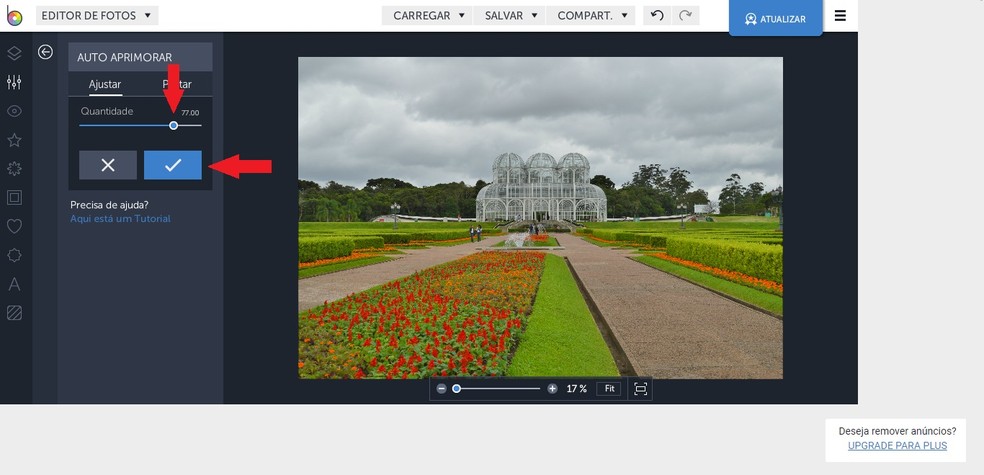
Task: Apply changes with the blue checkmark button
Action: point(173,165)
